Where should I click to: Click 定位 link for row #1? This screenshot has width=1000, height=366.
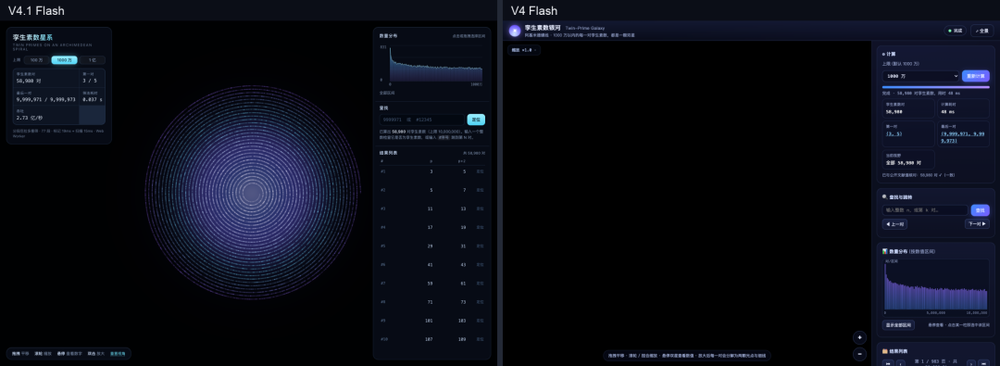click(x=480, y=172)
